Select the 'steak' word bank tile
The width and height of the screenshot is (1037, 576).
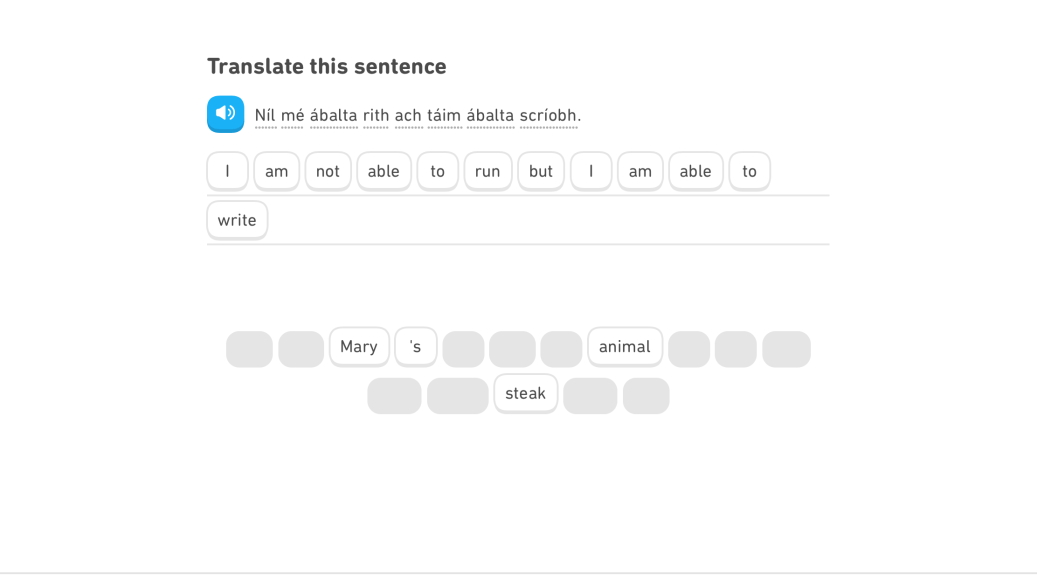click(x=525, y=393)
